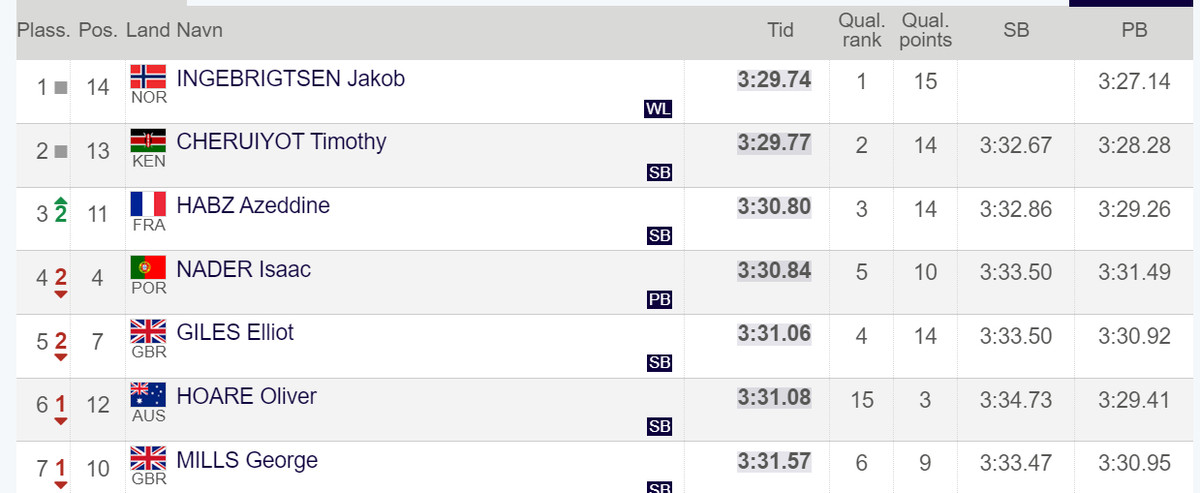Click the Portugal flag beside NADER

pyautogui.click(x=148, y=268)
